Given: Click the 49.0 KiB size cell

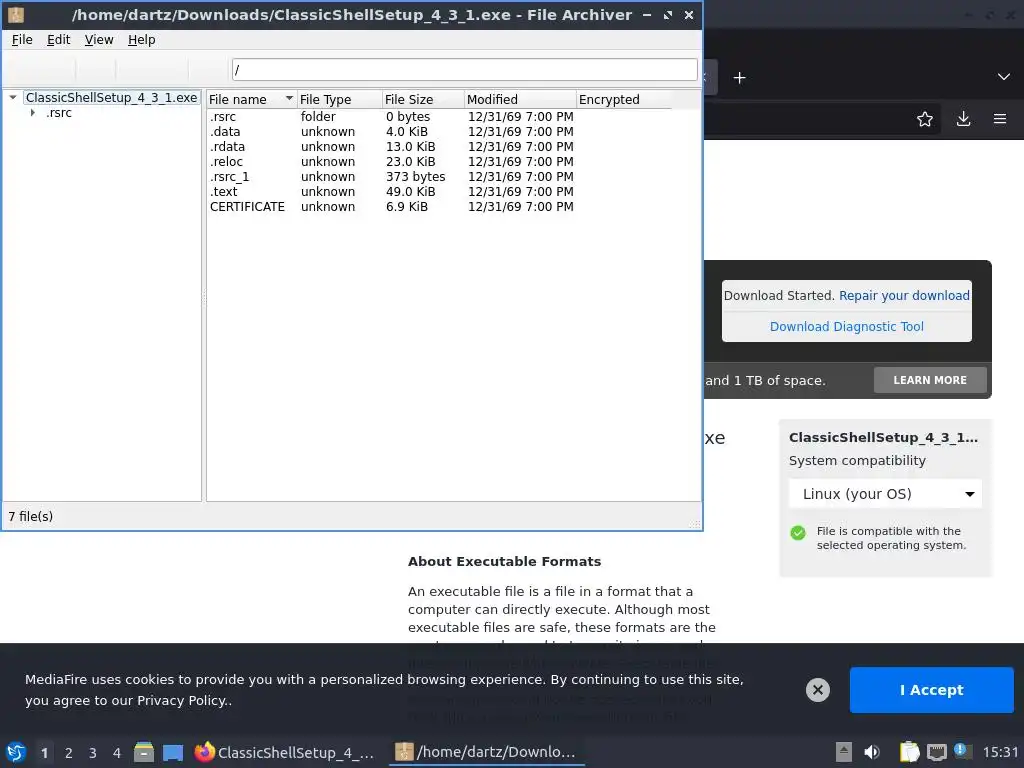Looking at the screenshot, I should coord(410,192).
